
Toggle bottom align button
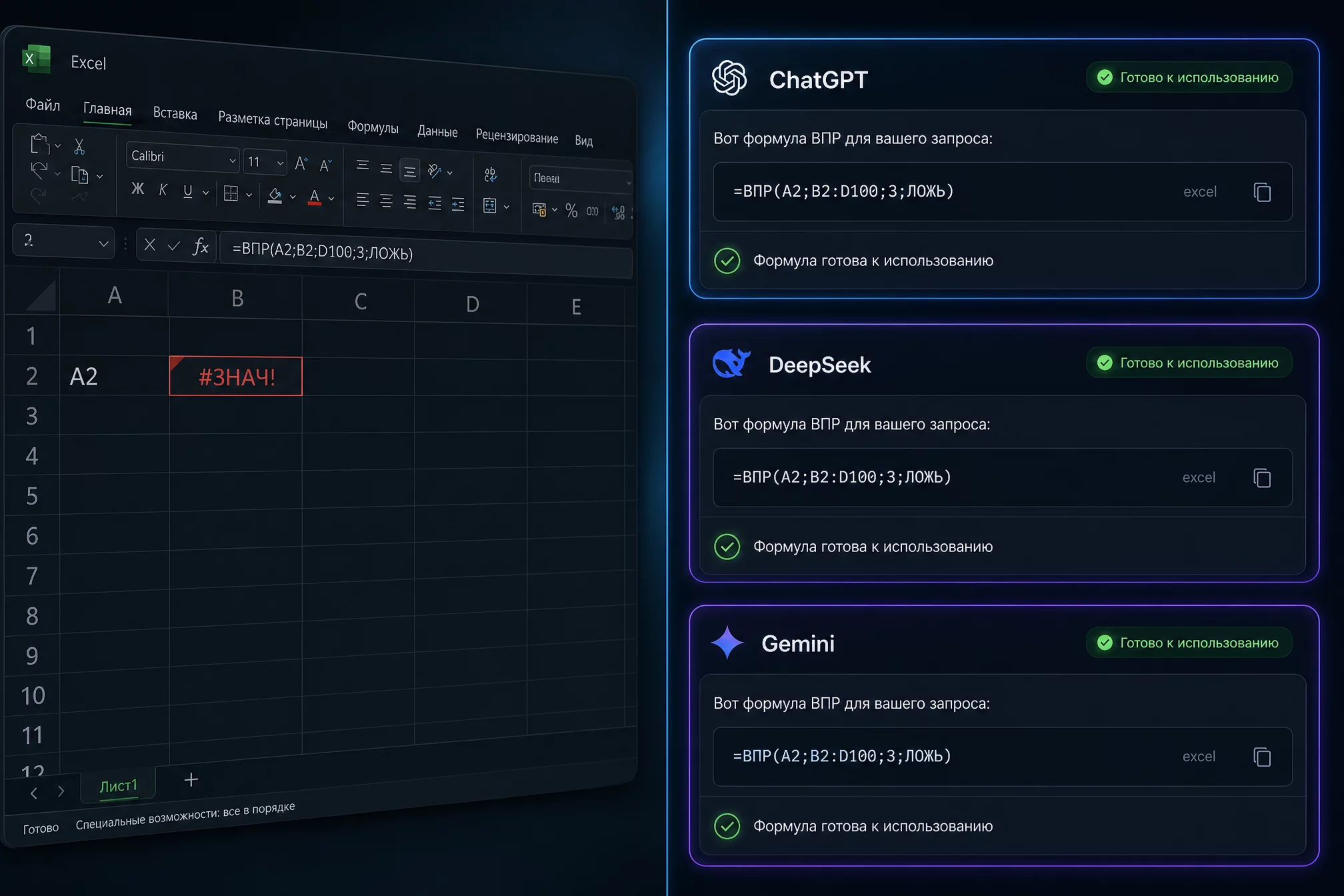410,171
